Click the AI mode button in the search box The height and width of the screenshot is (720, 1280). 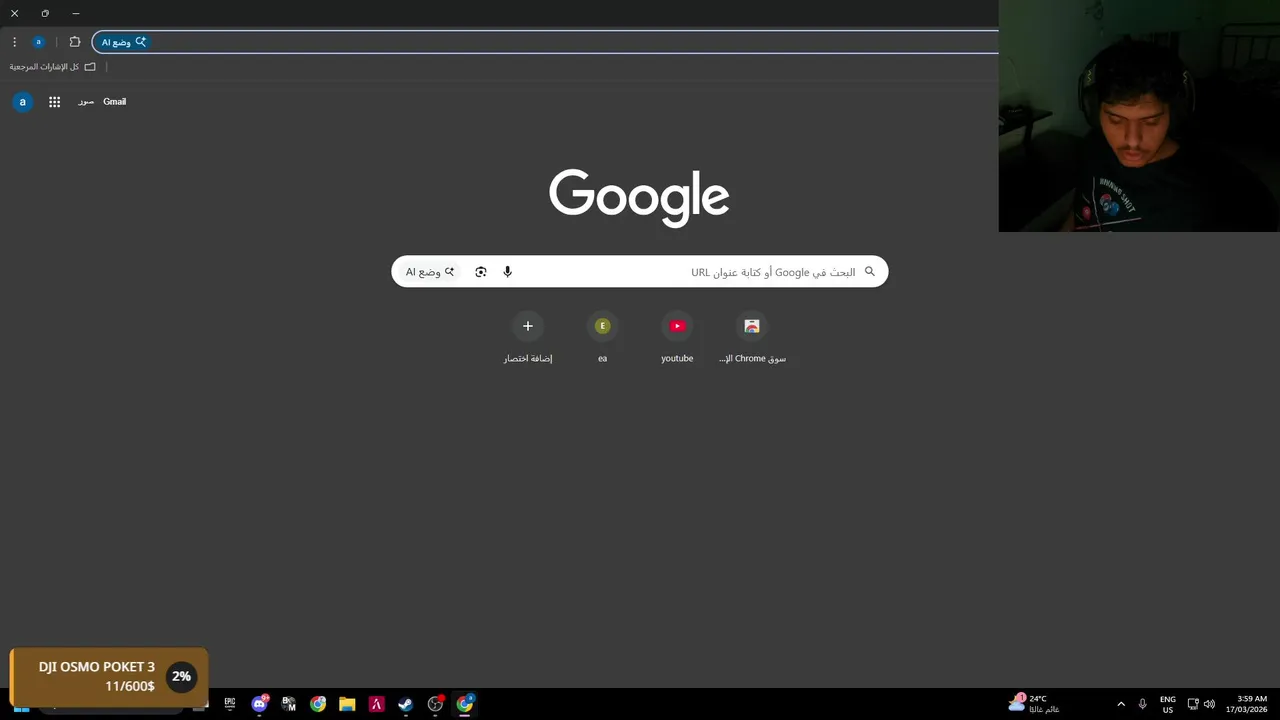click(430, 272)
